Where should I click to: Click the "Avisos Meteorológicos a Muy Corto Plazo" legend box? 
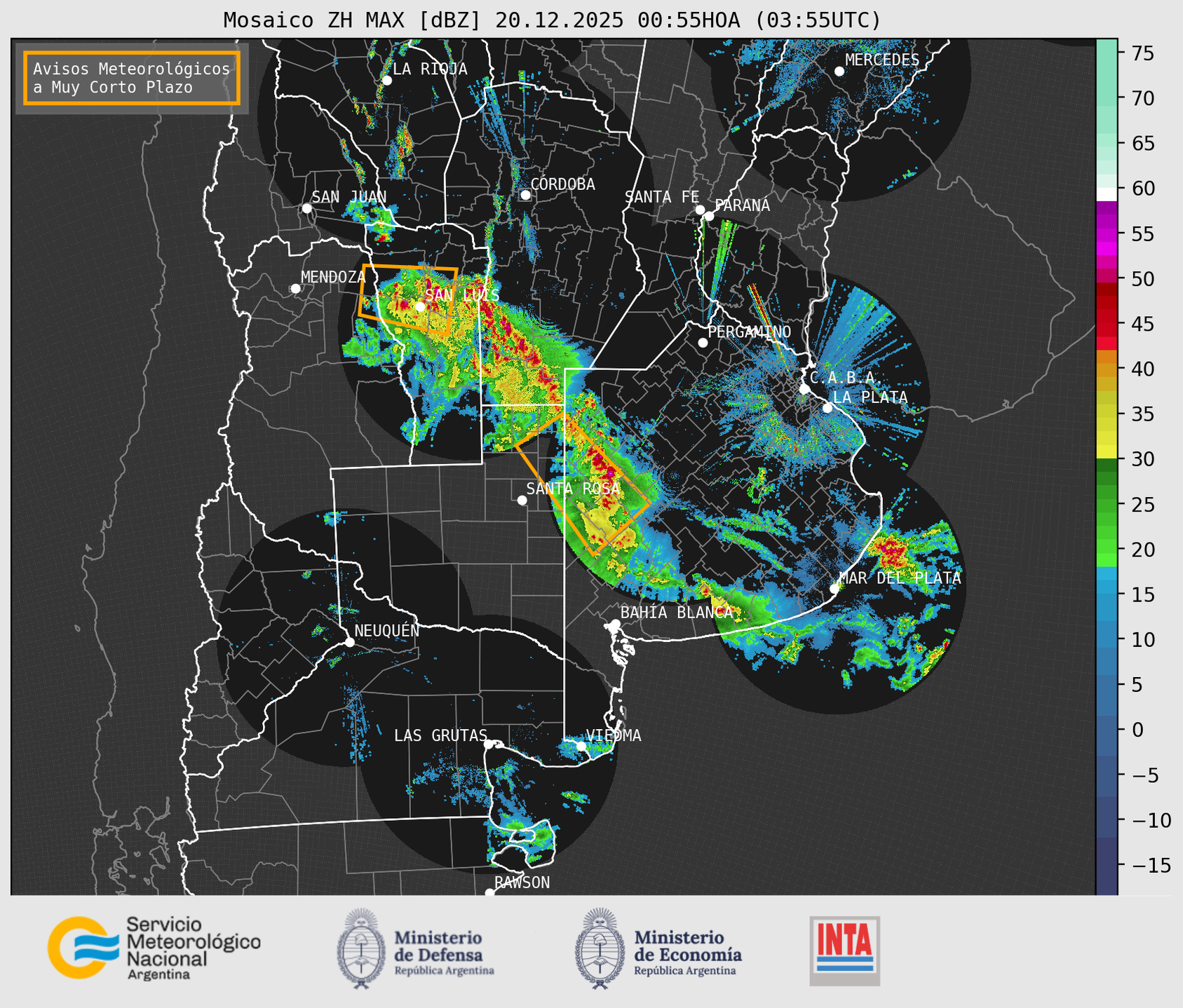tap(132, 78)
